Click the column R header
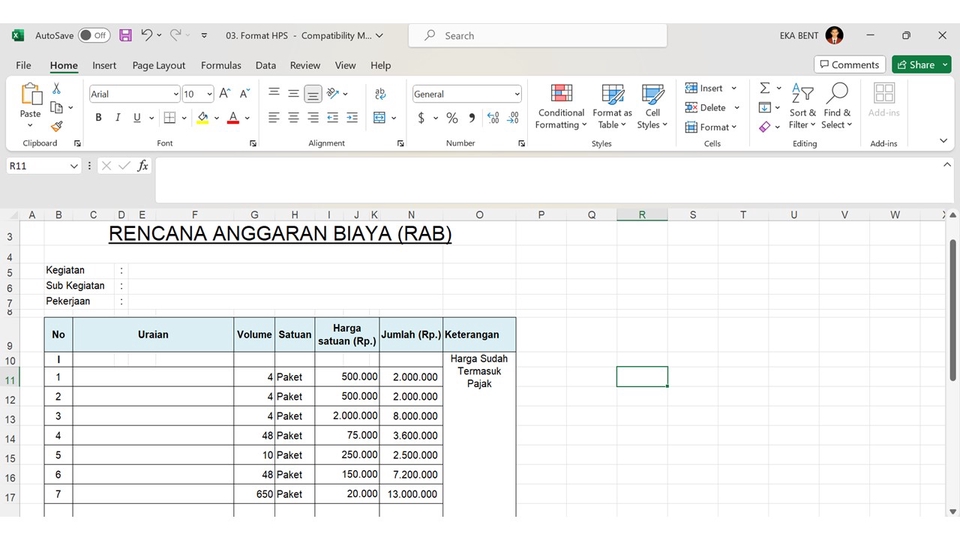The image size is (960, 540). tap(642, 215)
